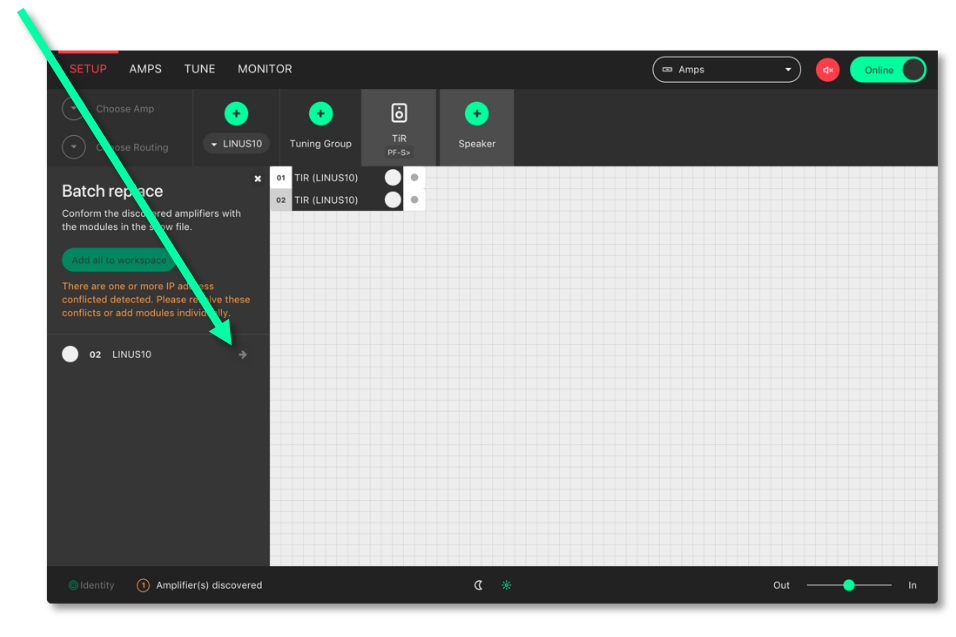Open the Choose Routing selector
Screen dimensions: 956x637
74,147
